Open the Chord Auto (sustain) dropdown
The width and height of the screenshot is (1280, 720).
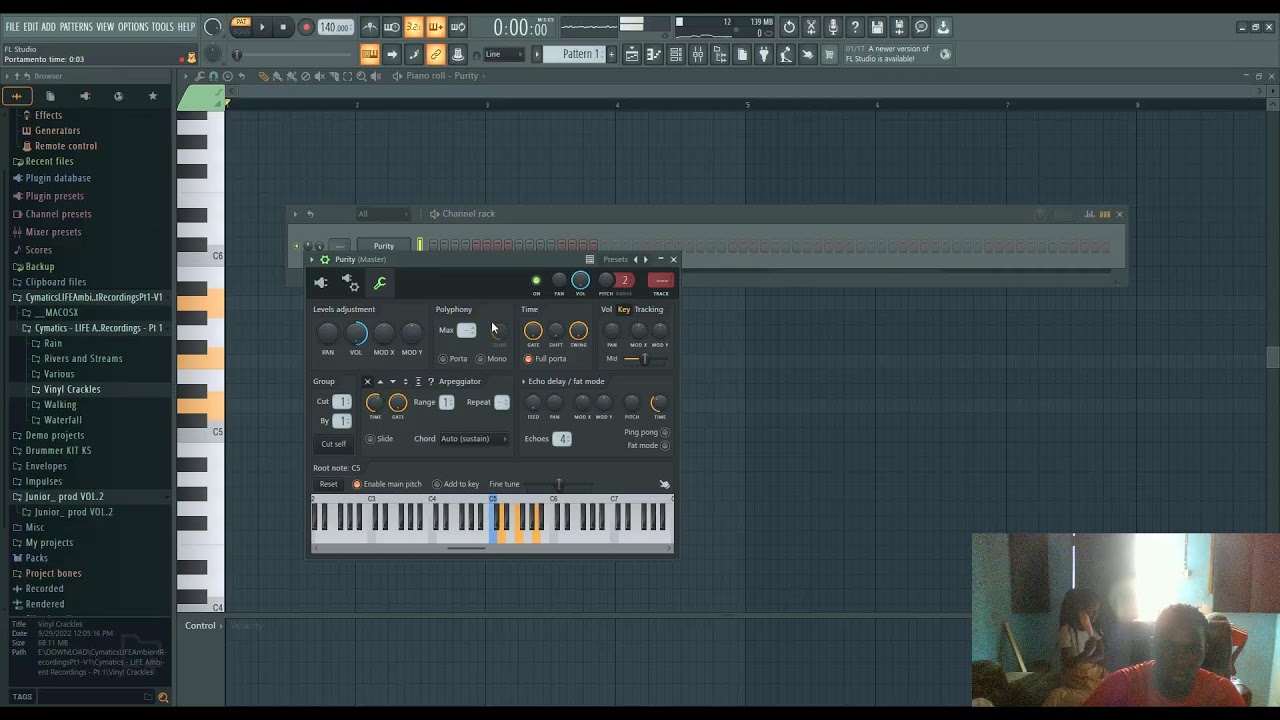474,439
